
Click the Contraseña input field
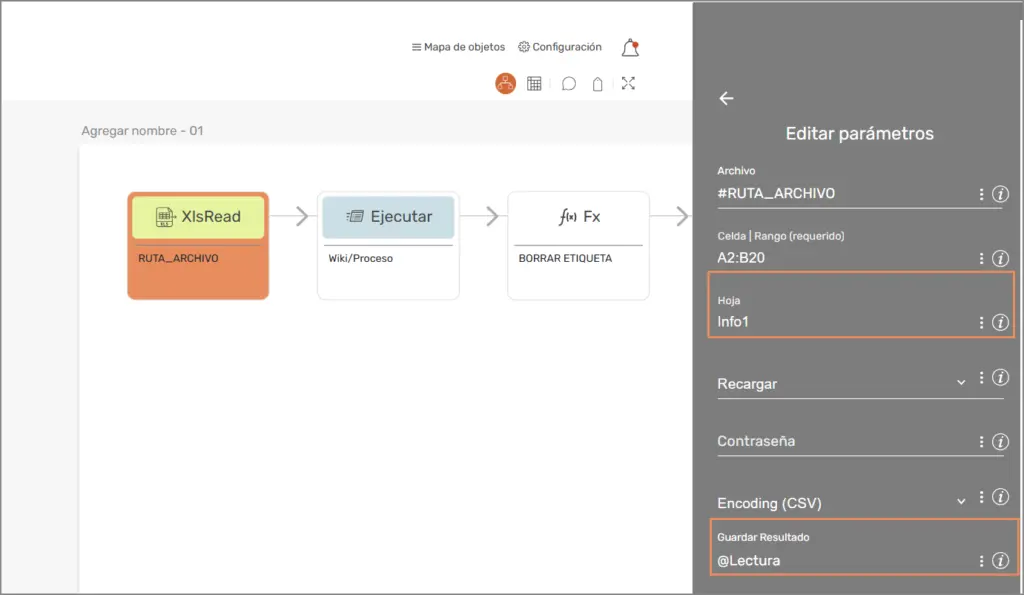840,441
